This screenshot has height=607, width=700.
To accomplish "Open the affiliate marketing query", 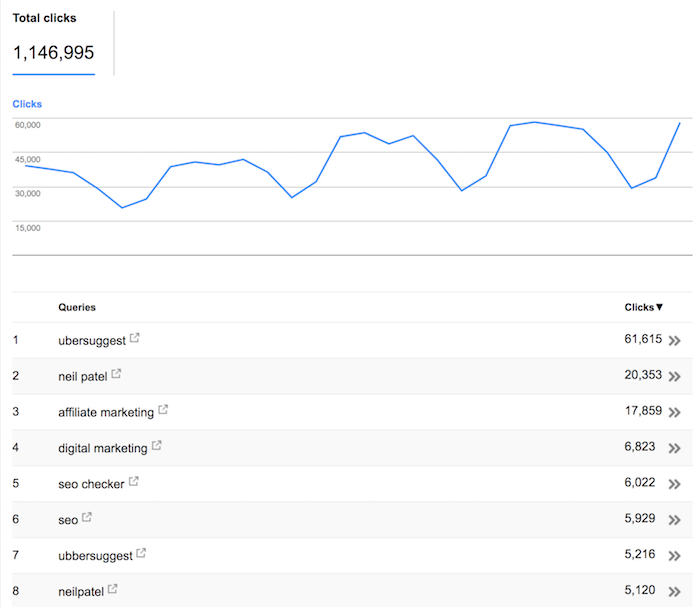I will coord(106,412).
